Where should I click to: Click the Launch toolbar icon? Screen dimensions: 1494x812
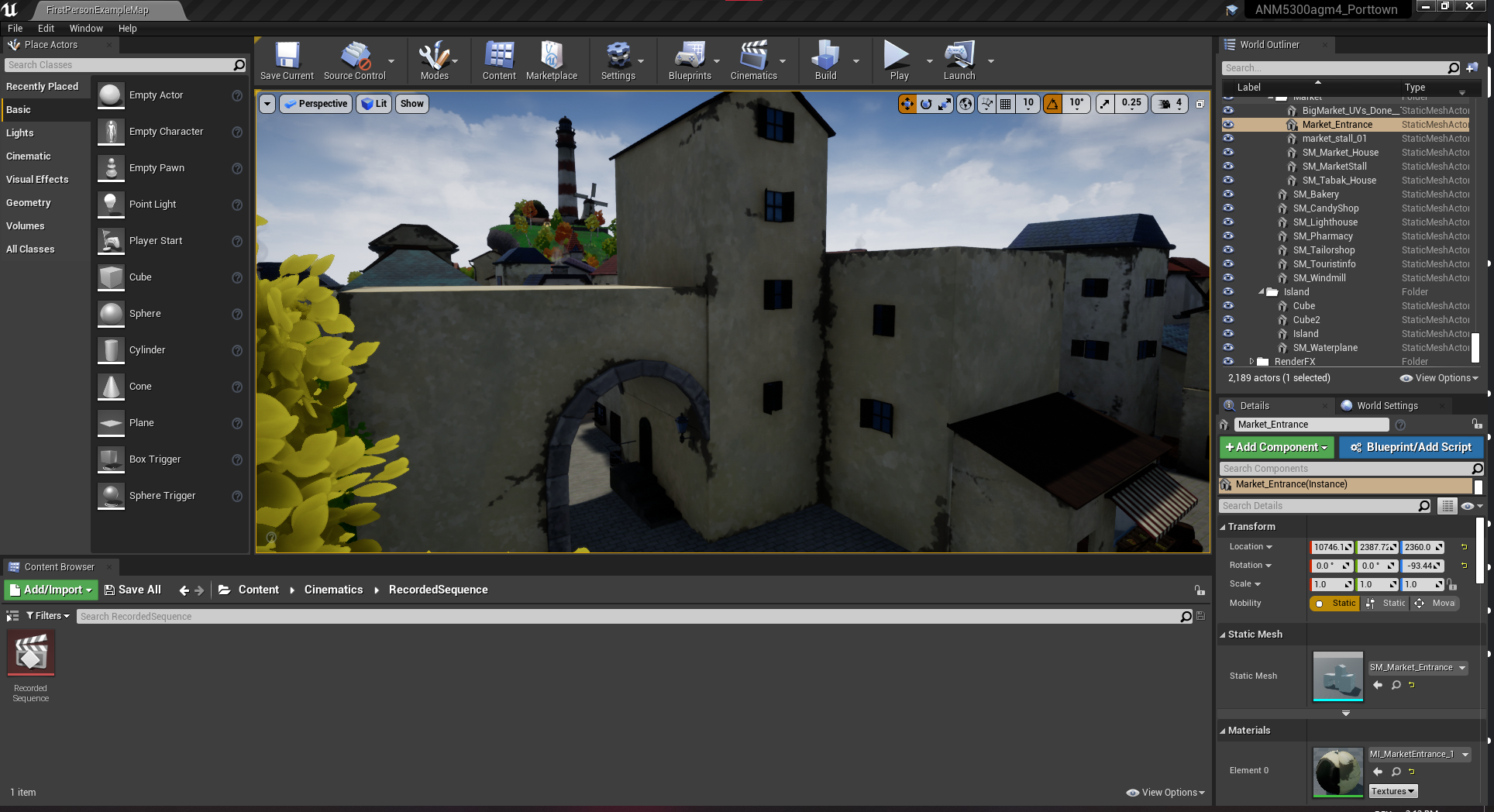pos(959,60)
